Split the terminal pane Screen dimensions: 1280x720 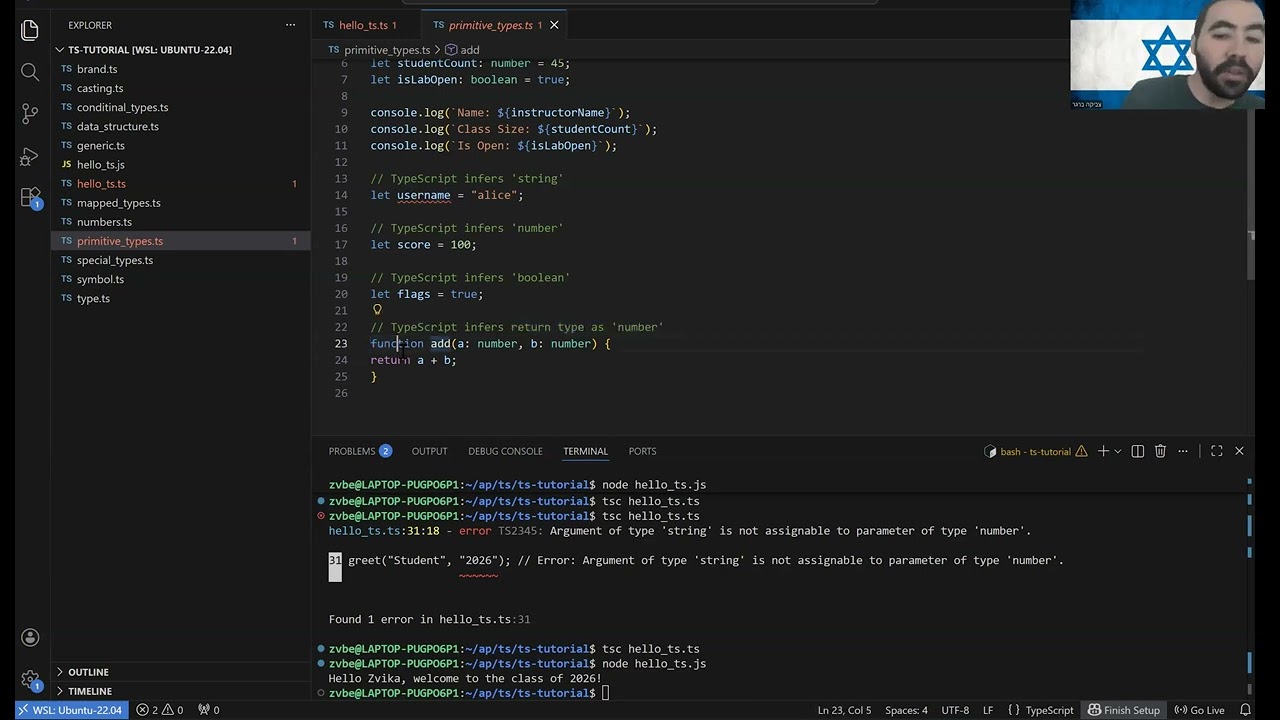(1137, 451)
